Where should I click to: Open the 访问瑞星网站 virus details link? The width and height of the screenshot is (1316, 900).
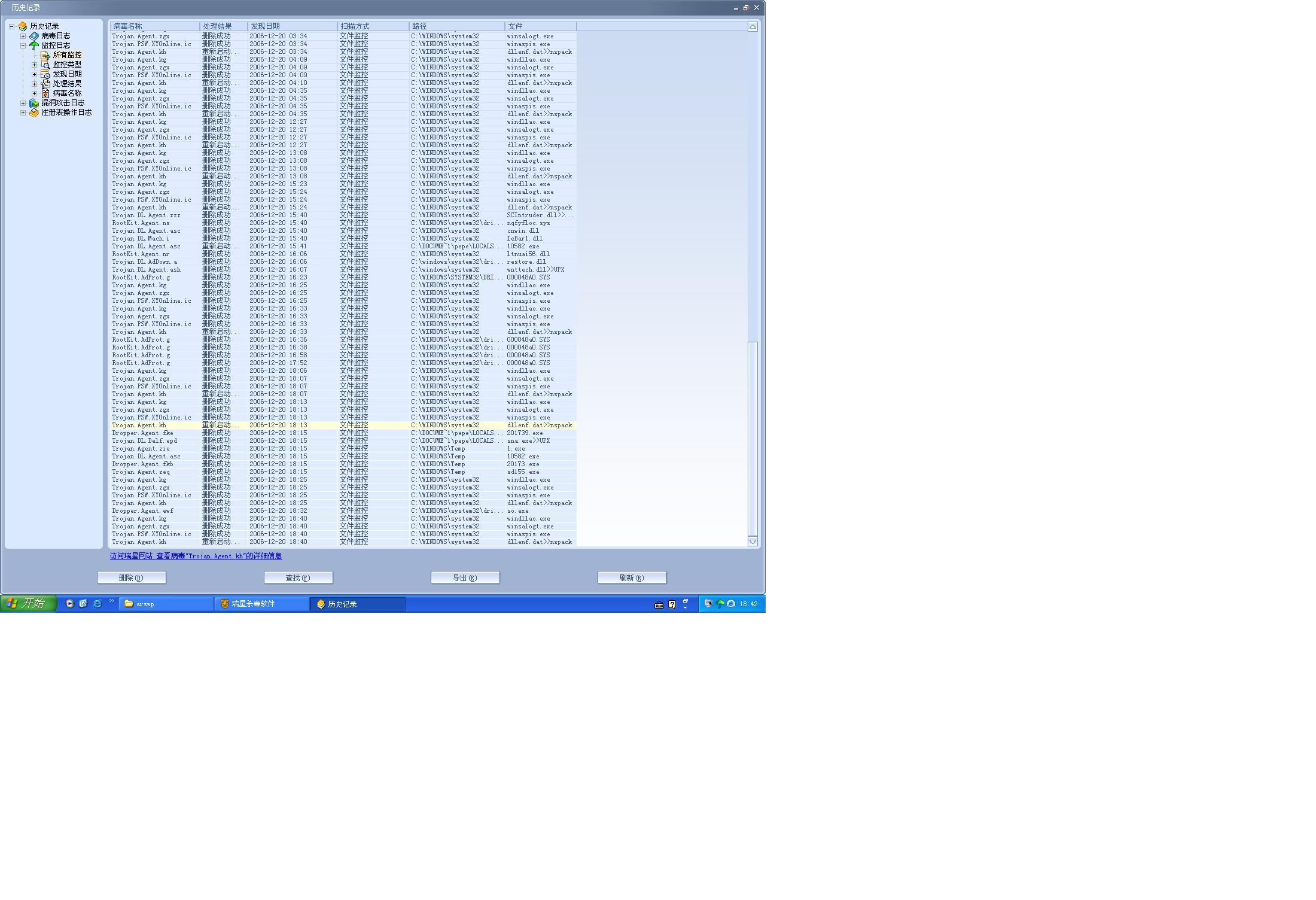(x=196, y=556)
